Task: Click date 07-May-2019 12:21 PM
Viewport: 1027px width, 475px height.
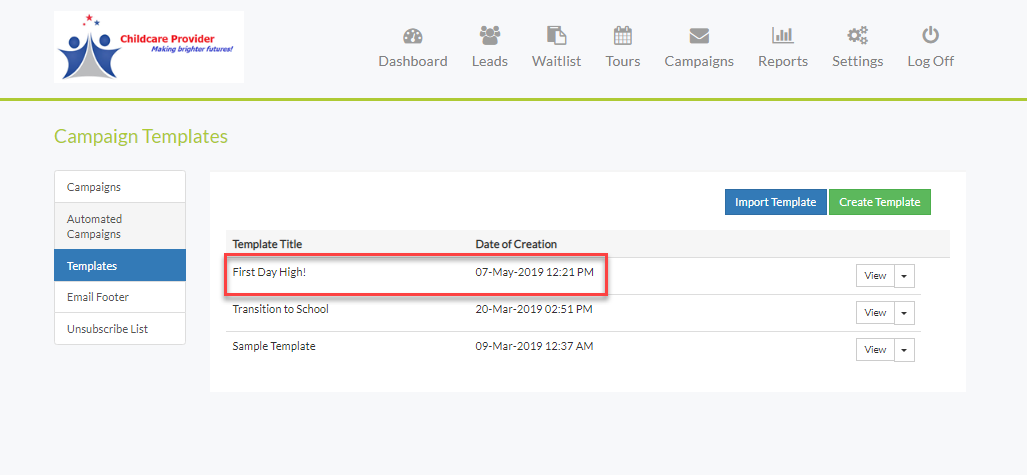Action: click(x=534, y=271)
